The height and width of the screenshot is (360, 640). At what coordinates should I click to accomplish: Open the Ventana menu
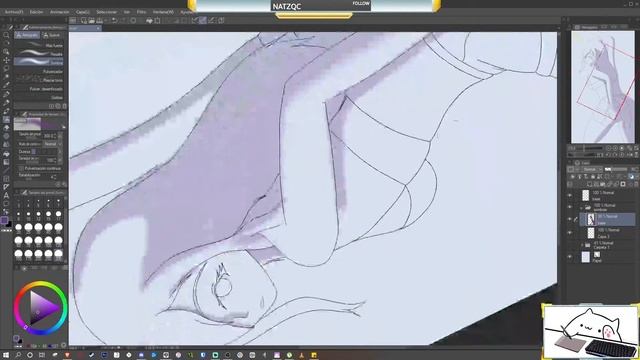click(x=163, y=12)
